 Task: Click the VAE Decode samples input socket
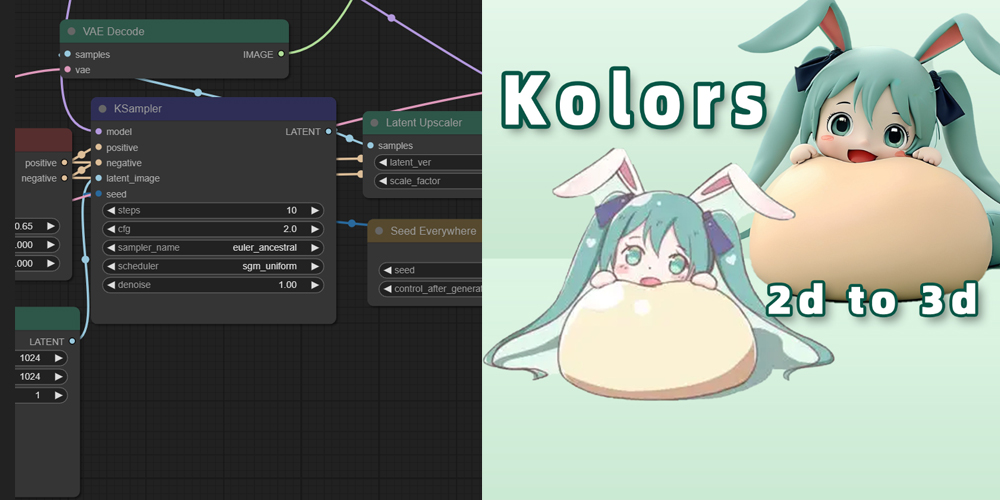click(x=68, y=54)
